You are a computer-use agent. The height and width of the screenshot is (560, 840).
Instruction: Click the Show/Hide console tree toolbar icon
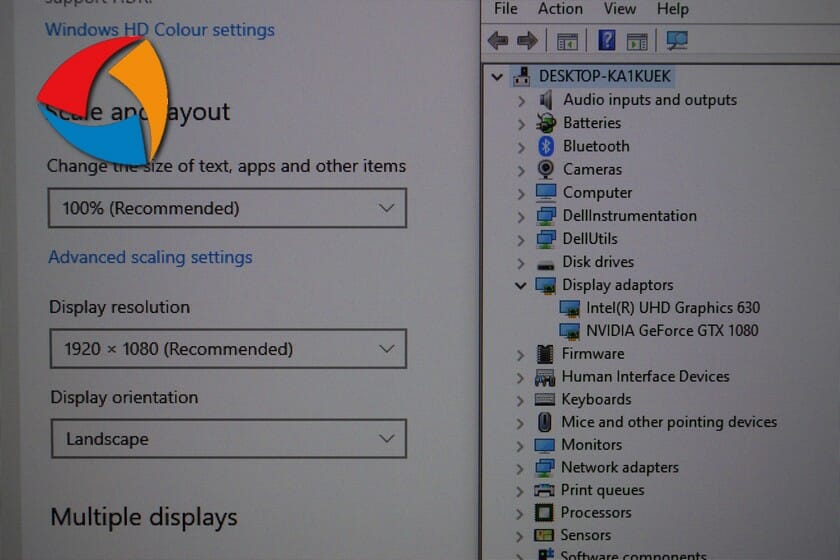(567, 41)
